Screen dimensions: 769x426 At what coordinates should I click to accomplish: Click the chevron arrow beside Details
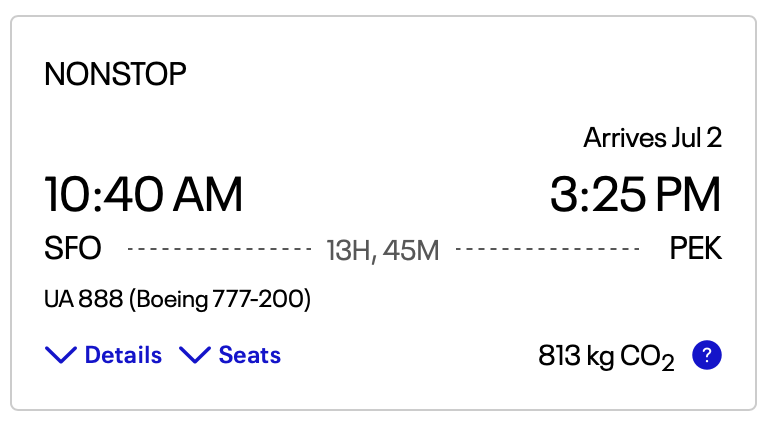click(61, 355)
